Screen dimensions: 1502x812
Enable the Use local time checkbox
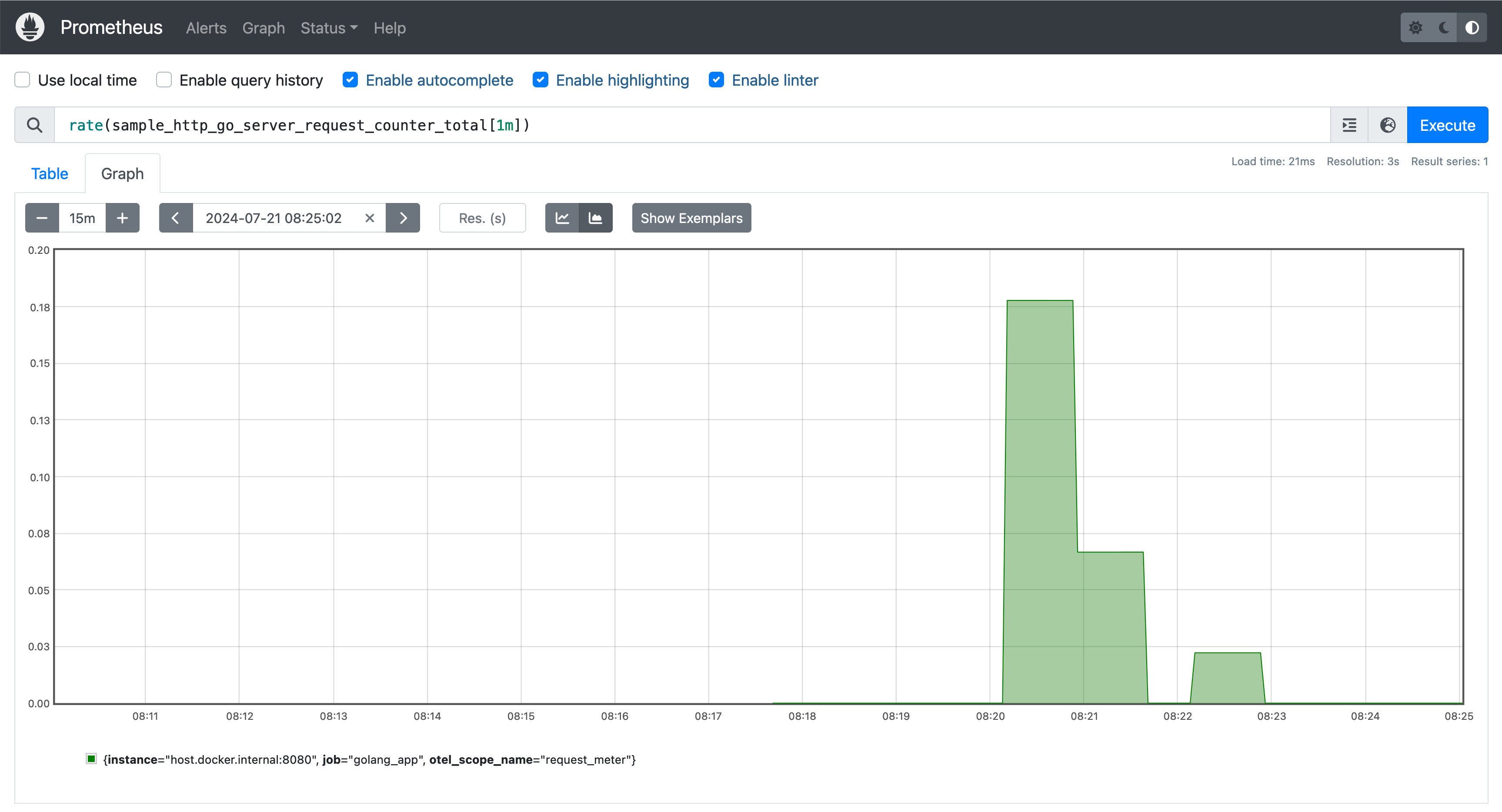pyautogui.click(x=22, y=80)
